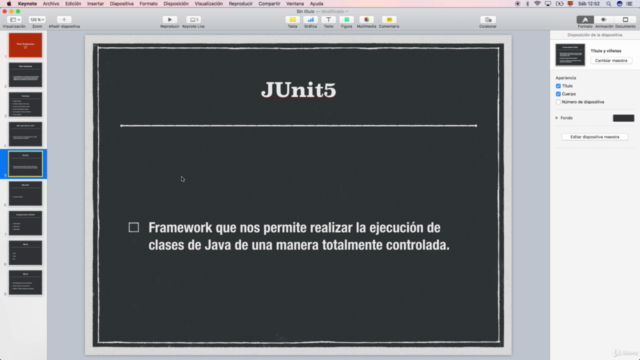This screenshot has width=640, height=360.
Task: Insert a shape with Figura icon
Action: 347,20
